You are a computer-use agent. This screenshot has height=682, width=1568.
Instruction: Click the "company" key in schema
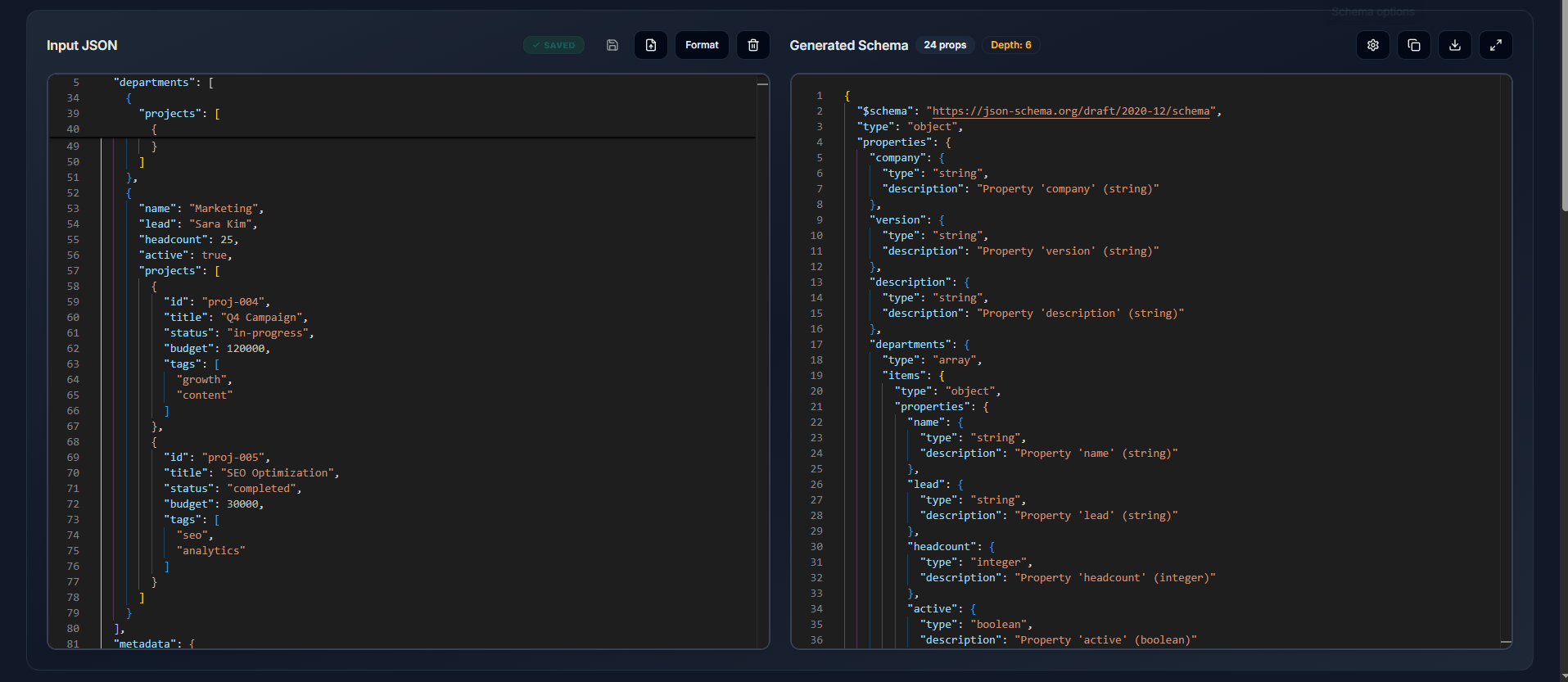898,158
